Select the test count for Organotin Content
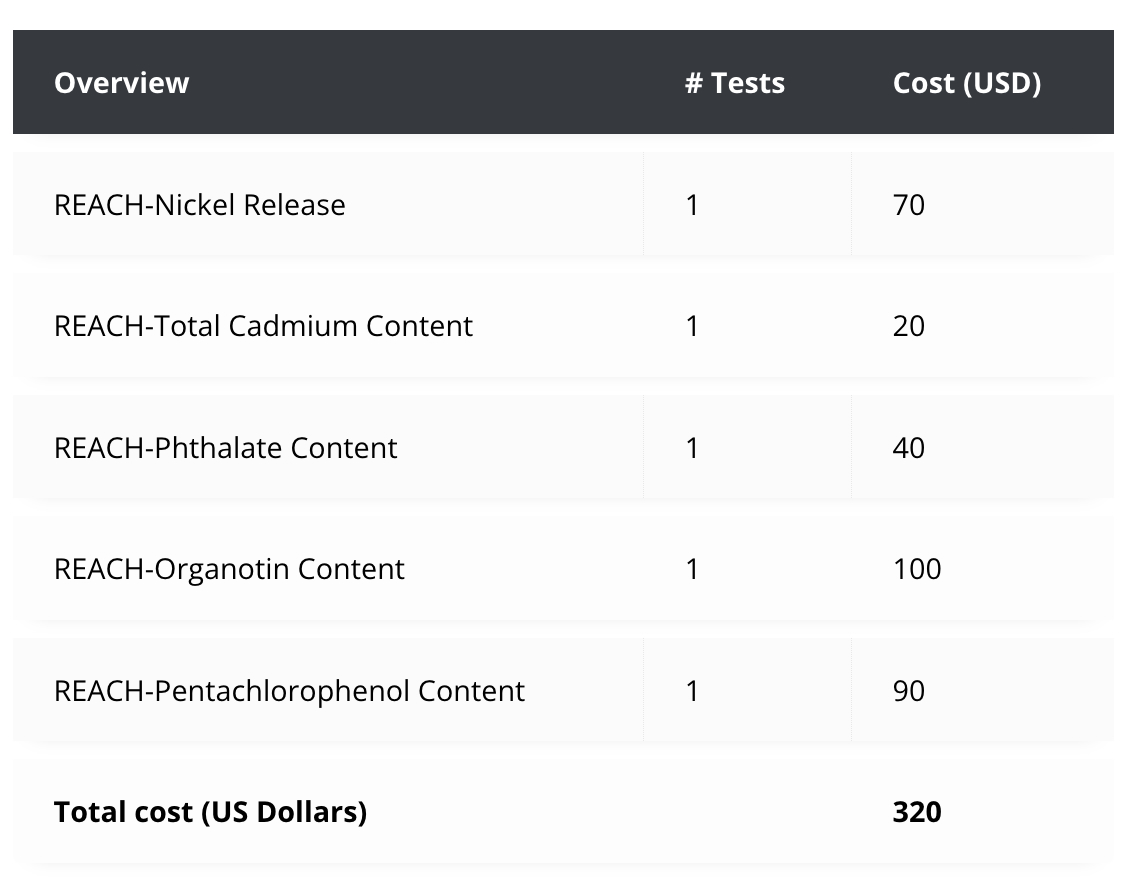 pos(693,569)
